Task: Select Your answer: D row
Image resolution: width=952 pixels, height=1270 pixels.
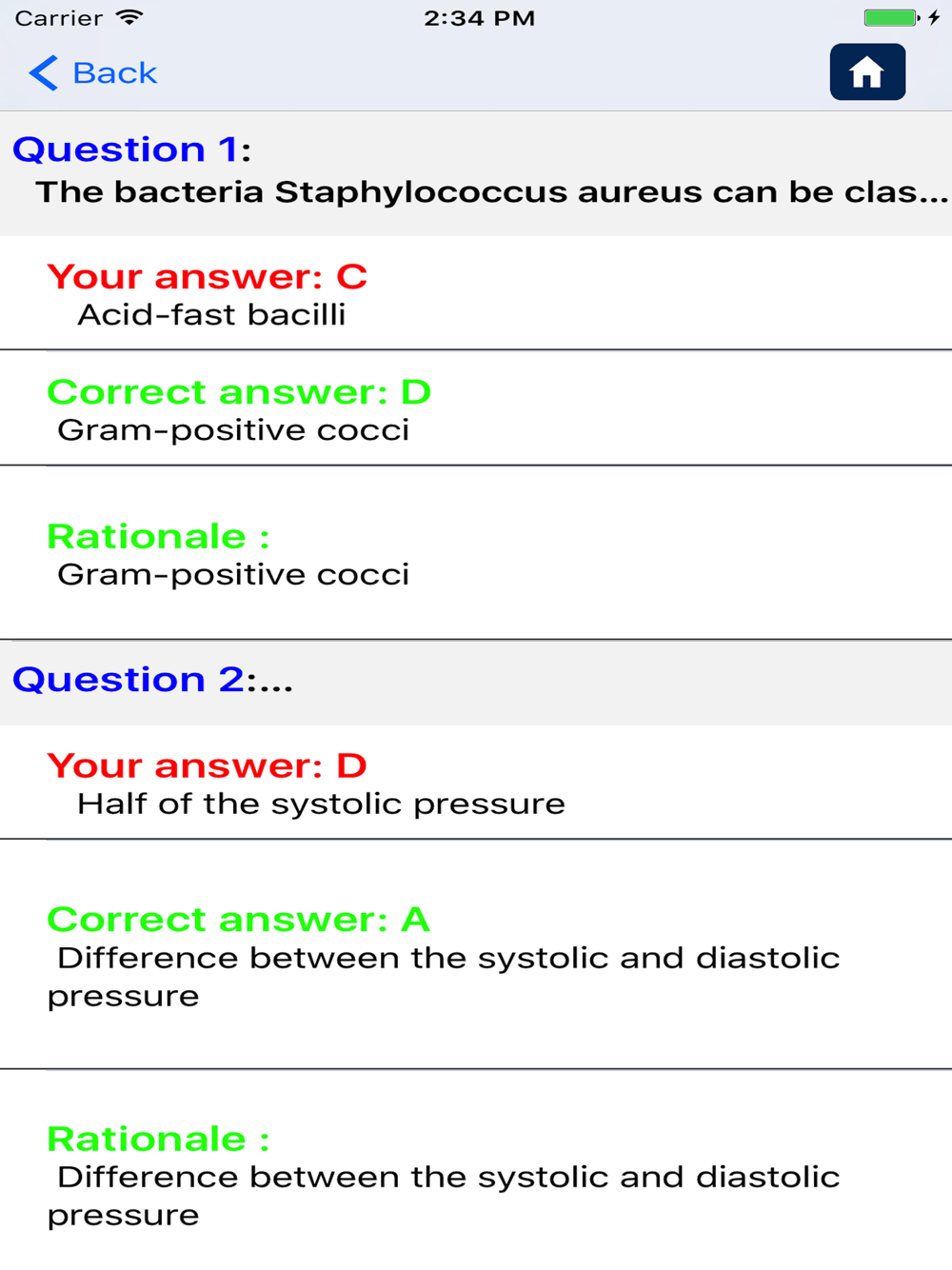Action: tap(476, 783)
